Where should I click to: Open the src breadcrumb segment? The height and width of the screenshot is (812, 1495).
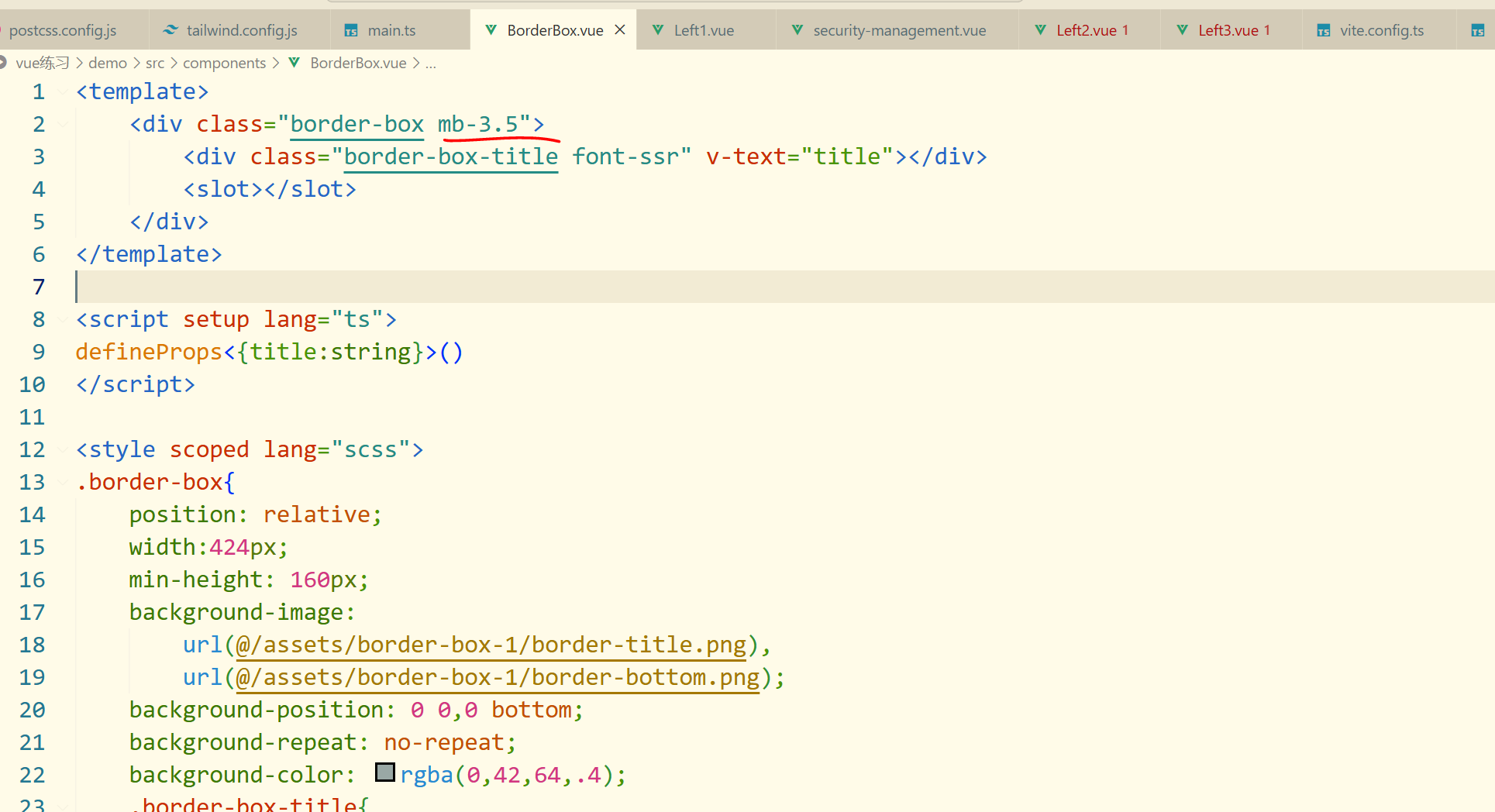click(155, 63)
